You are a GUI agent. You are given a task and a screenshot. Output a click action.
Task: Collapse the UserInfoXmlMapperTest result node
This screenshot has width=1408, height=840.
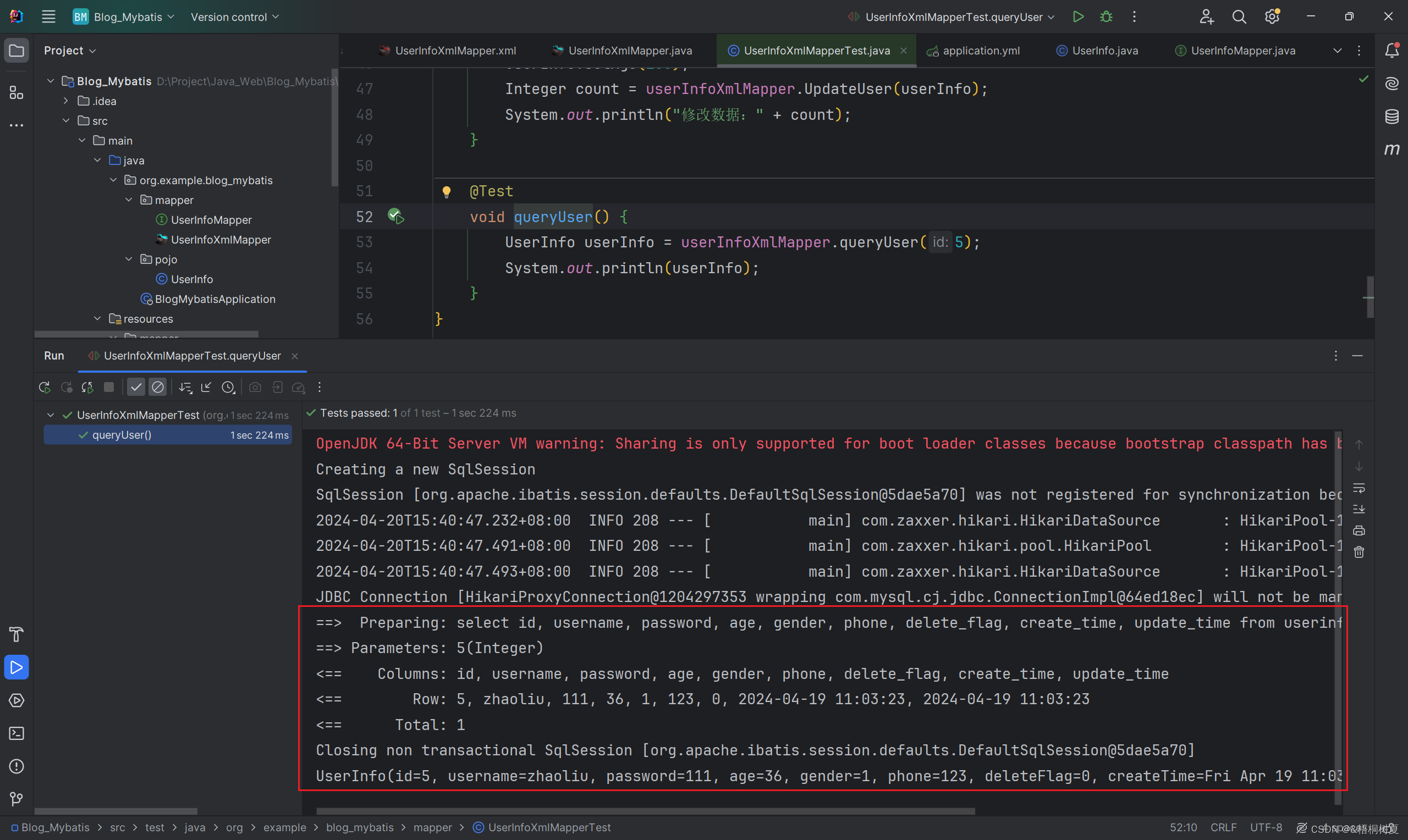51,415
